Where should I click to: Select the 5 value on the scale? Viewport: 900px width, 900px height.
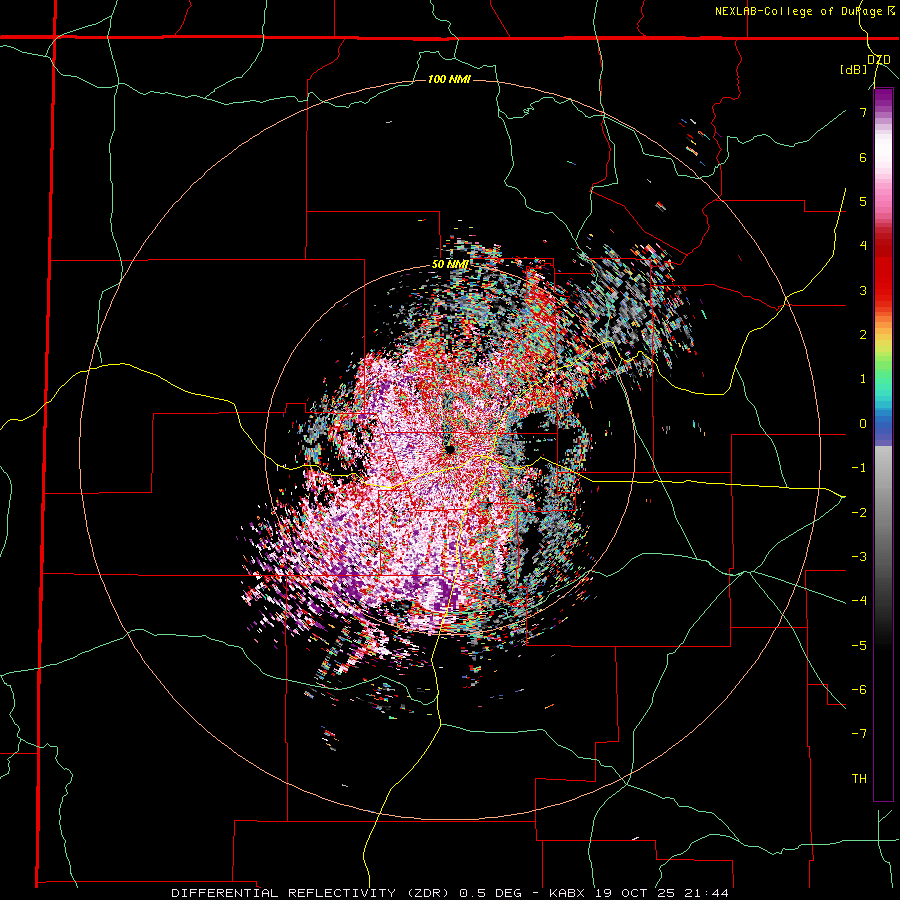(x=863, y=201)
